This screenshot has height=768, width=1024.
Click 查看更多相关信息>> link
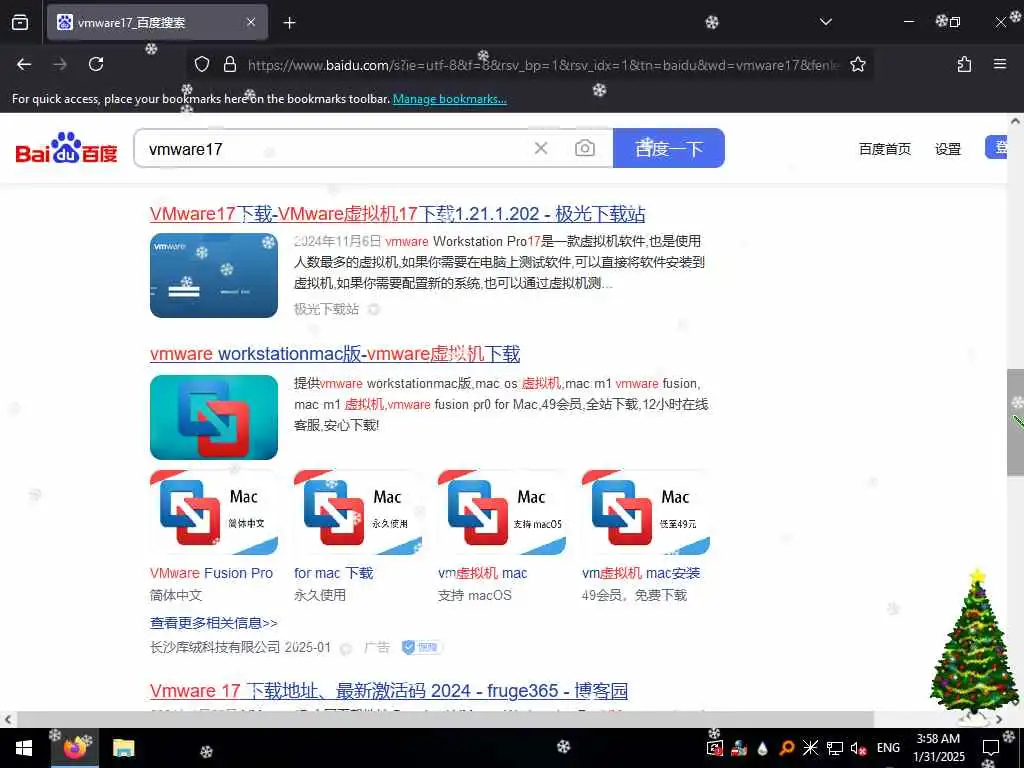(x=214, y=623)
